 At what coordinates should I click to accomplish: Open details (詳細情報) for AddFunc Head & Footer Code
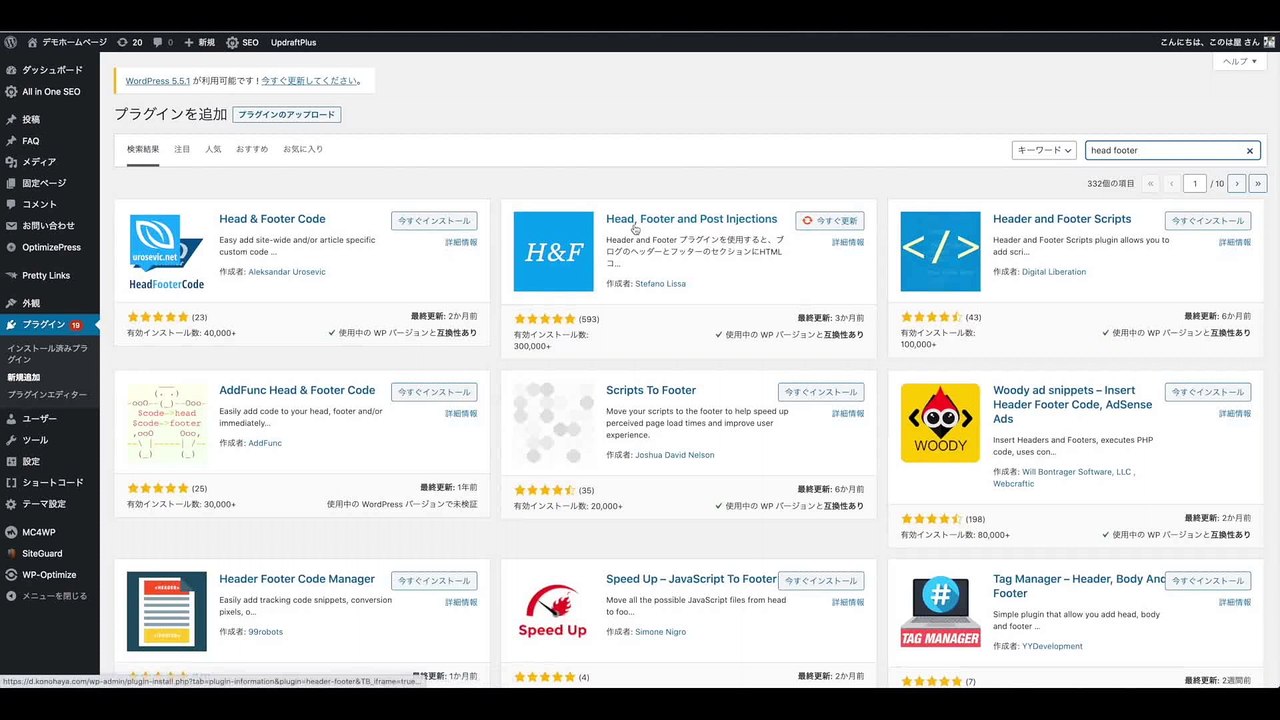[x=461, y=414]
